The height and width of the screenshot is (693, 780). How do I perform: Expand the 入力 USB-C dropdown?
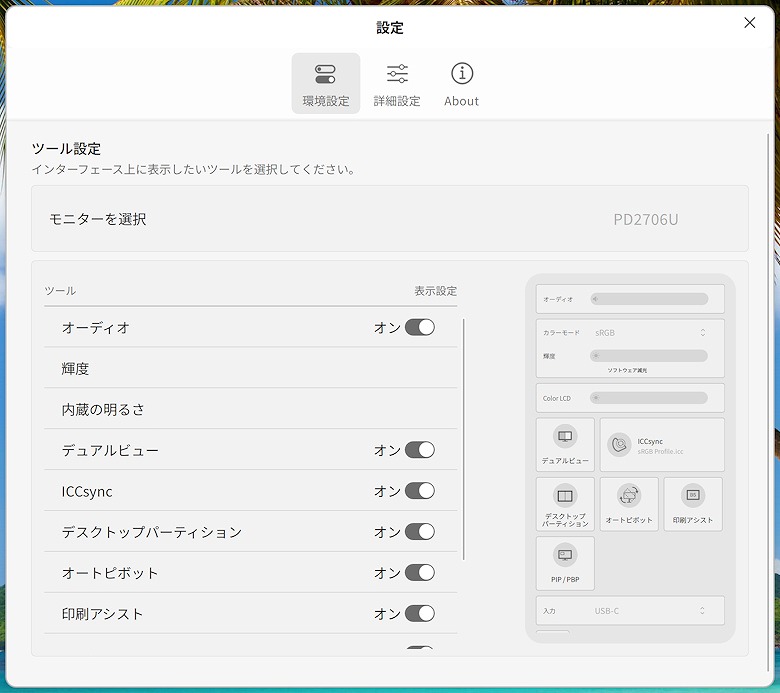point(650,610)
